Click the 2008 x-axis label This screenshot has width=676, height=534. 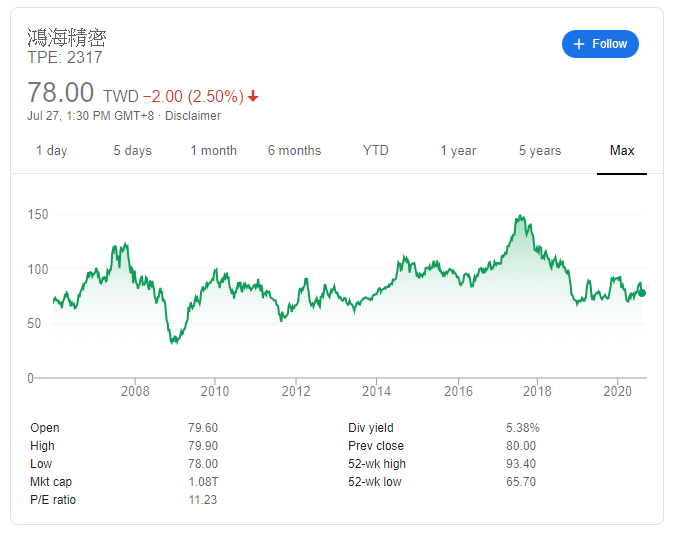[135, 391]
